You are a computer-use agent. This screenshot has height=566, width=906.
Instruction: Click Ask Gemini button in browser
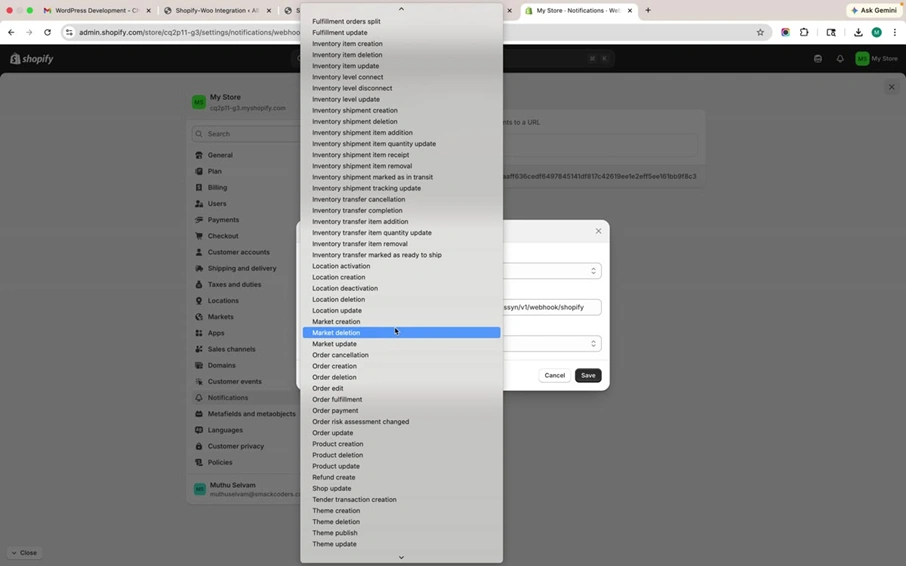[875, 10]
